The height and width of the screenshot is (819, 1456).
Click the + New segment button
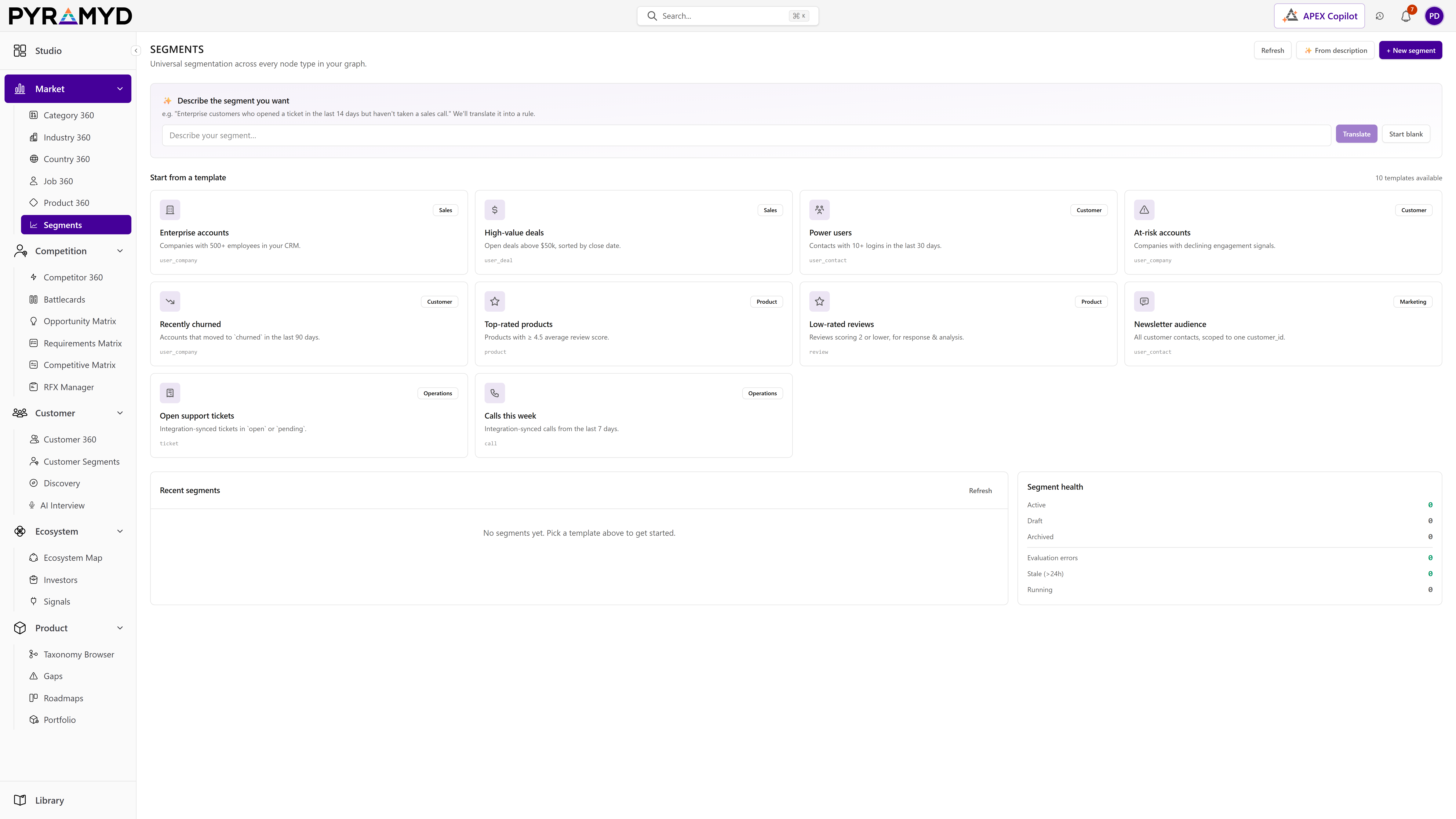[1410, 50]
